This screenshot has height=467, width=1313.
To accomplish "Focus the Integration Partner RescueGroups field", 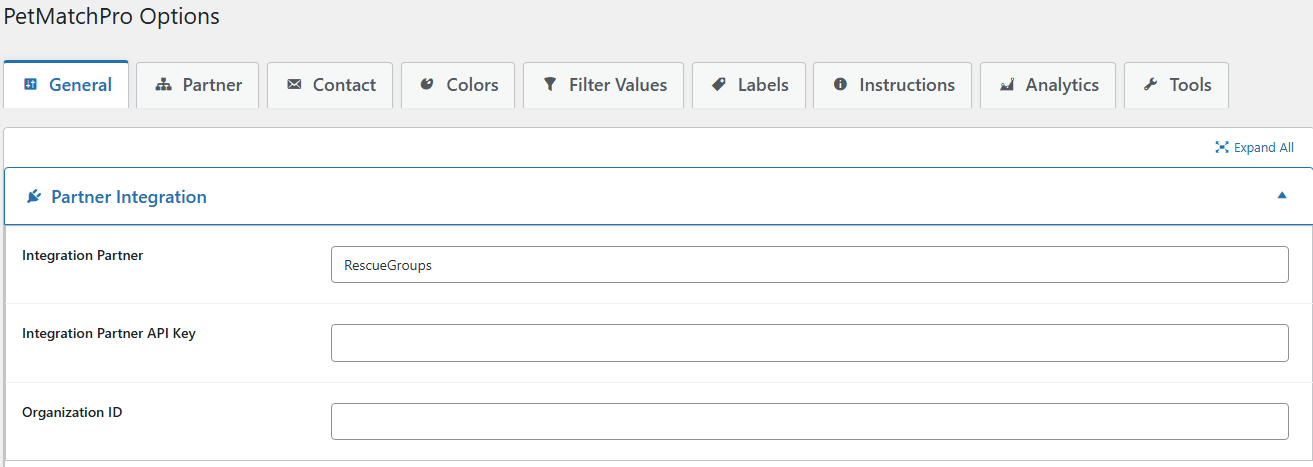I will click(x=810, y=265).
